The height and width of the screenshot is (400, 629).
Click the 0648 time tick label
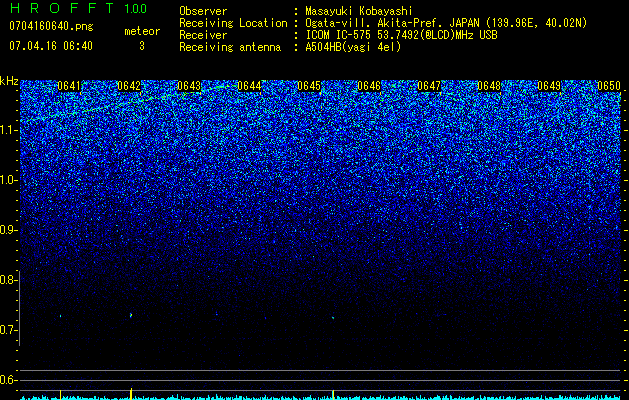[x=489, y=86]
